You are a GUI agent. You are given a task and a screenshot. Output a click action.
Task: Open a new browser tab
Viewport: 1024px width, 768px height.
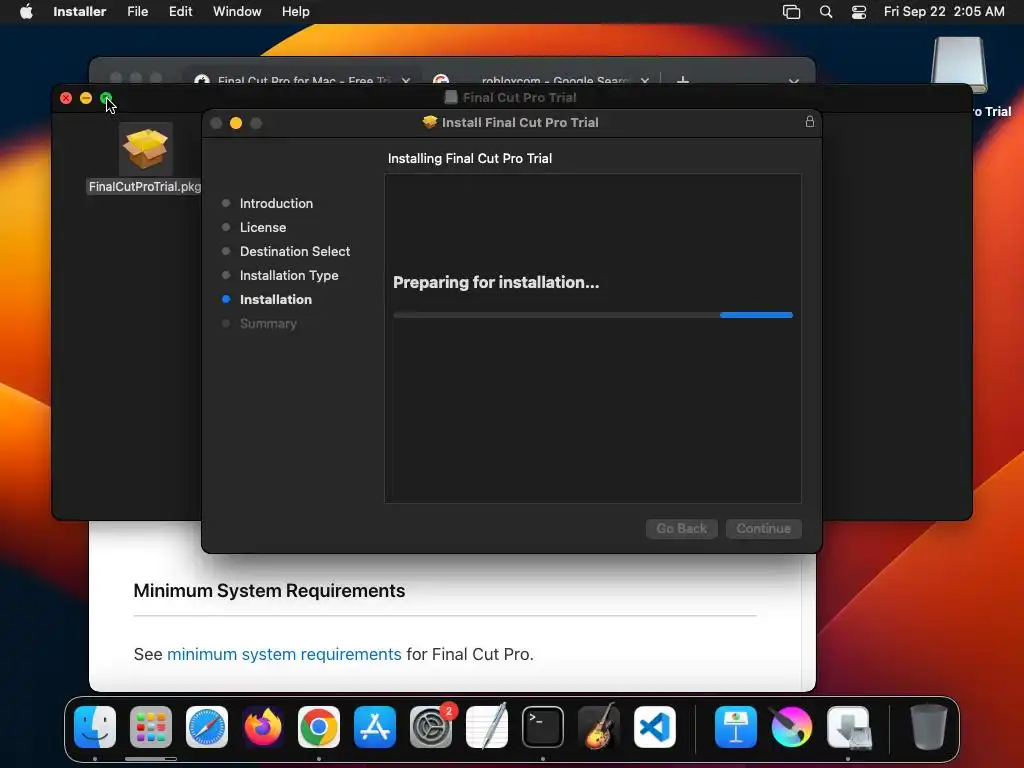click(682, 80)
